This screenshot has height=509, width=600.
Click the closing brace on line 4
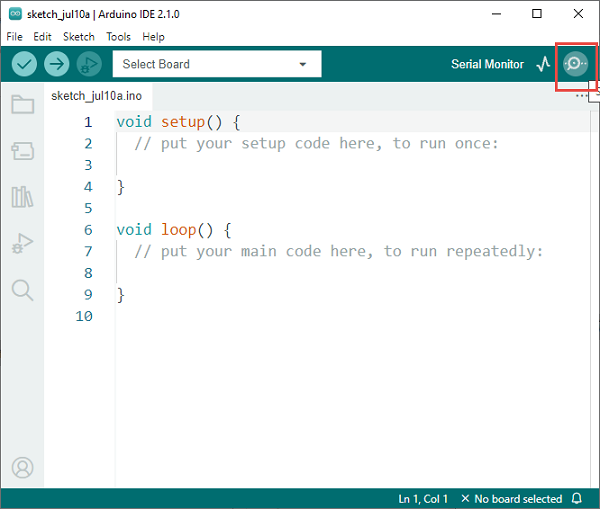(121, 187)
